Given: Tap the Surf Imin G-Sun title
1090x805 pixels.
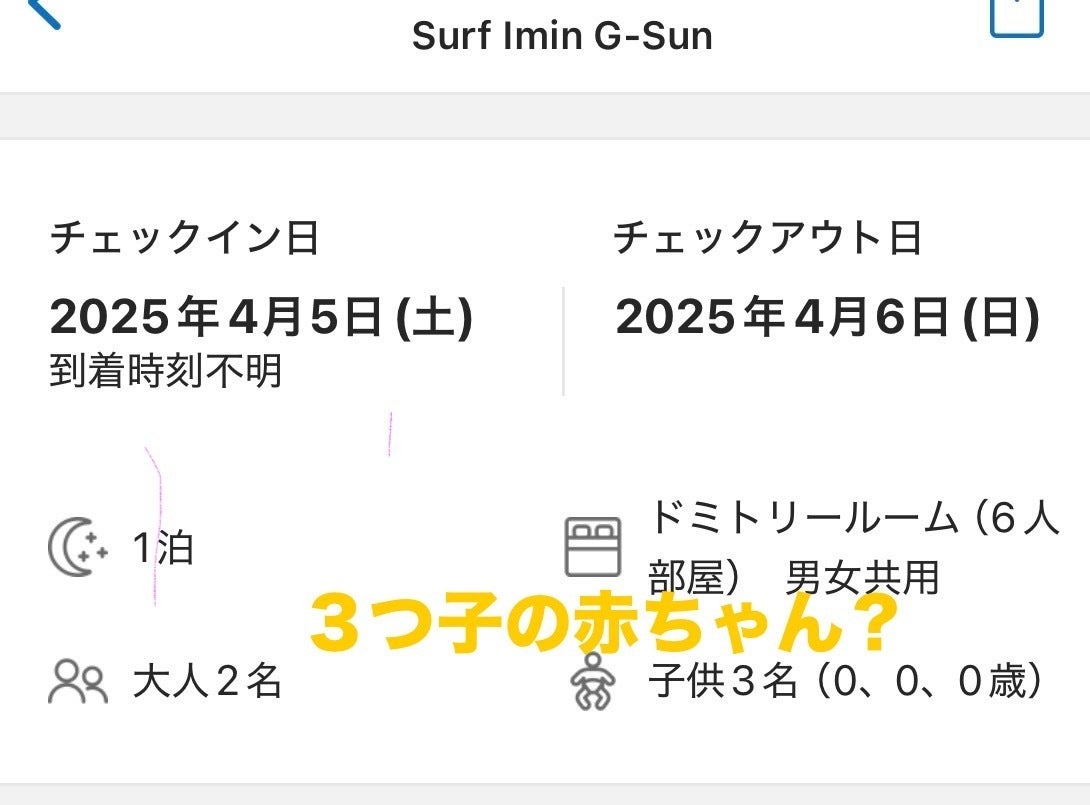Looking at the screenshot, I should (x=562, y=37).
